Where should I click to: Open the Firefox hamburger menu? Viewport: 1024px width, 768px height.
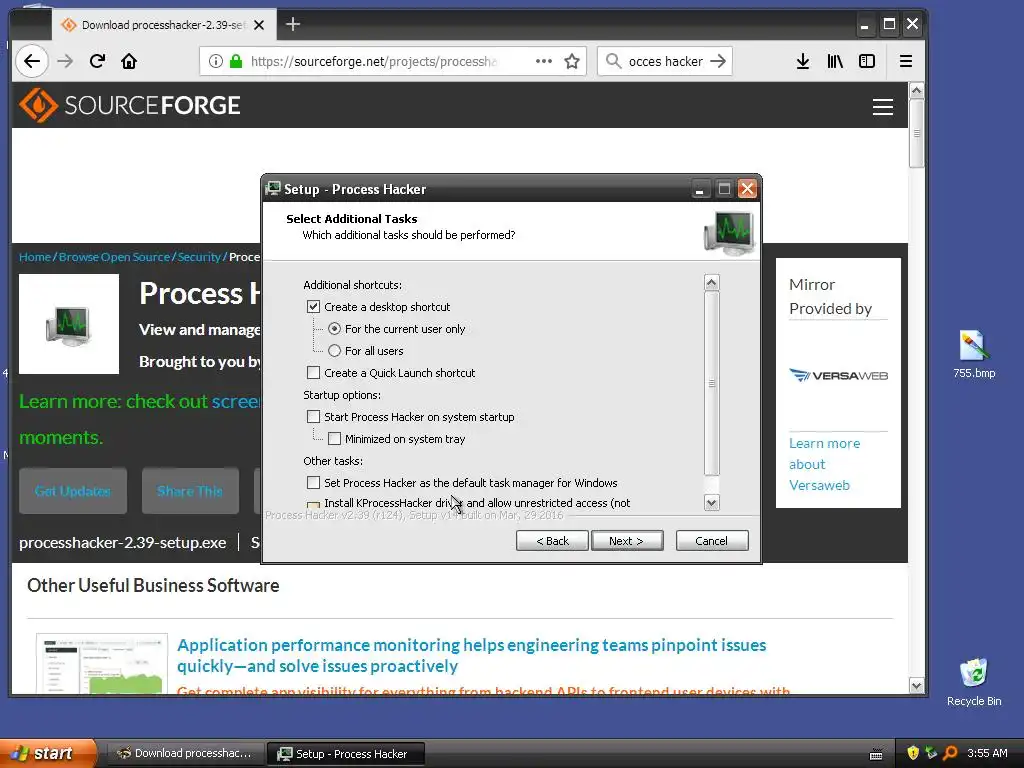[906, 61]
